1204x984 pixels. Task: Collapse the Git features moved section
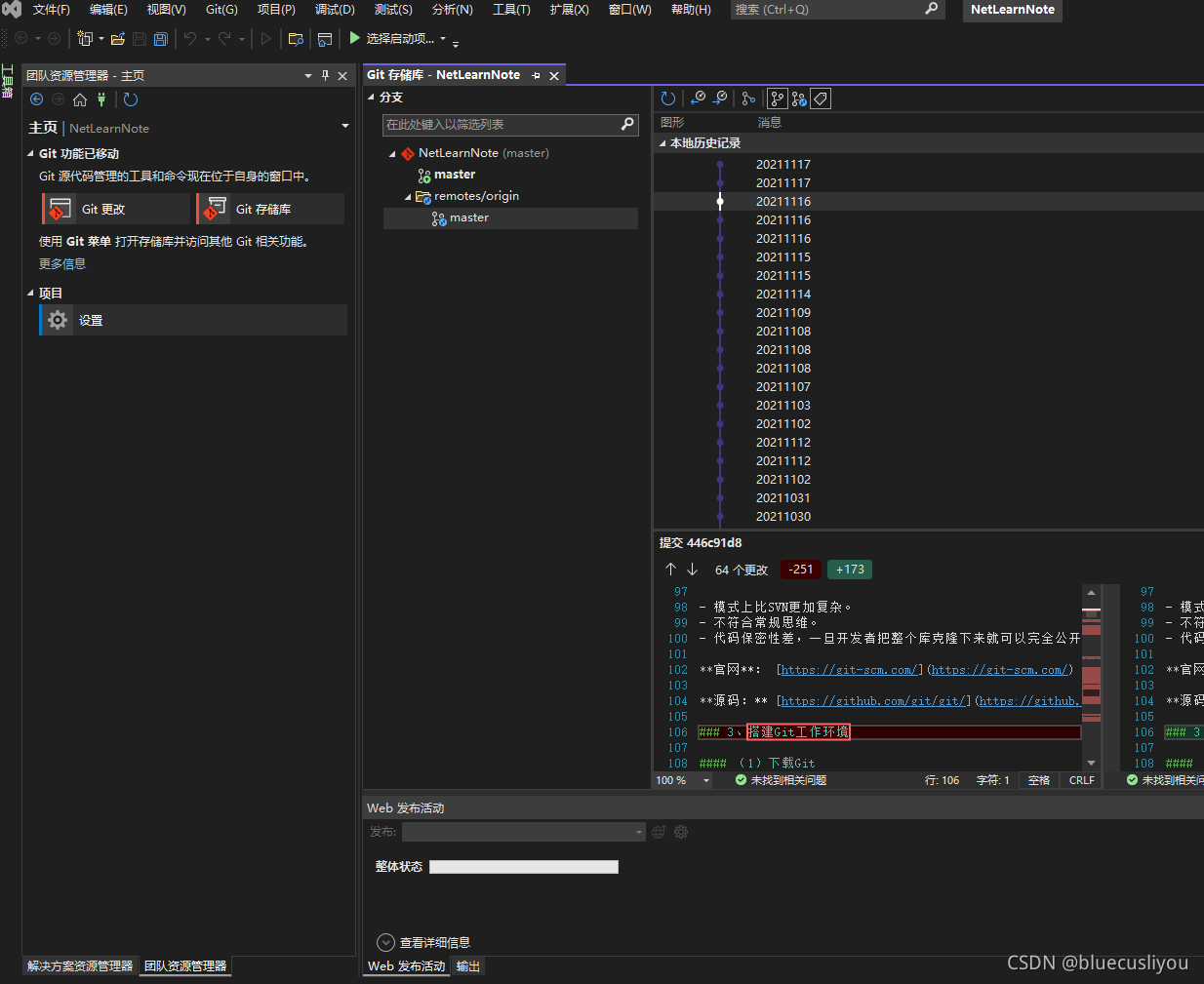[30, 153]
